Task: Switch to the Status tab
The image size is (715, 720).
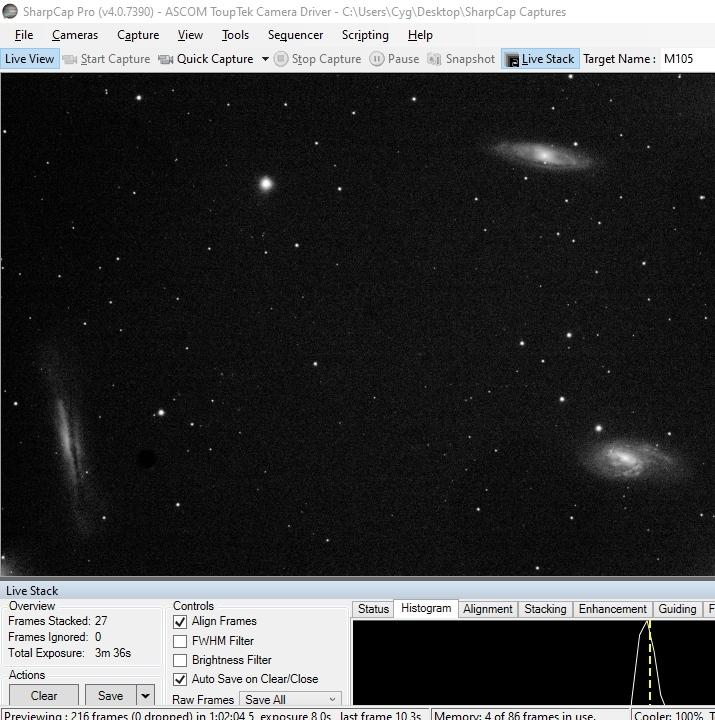Action: pos(373,609)
